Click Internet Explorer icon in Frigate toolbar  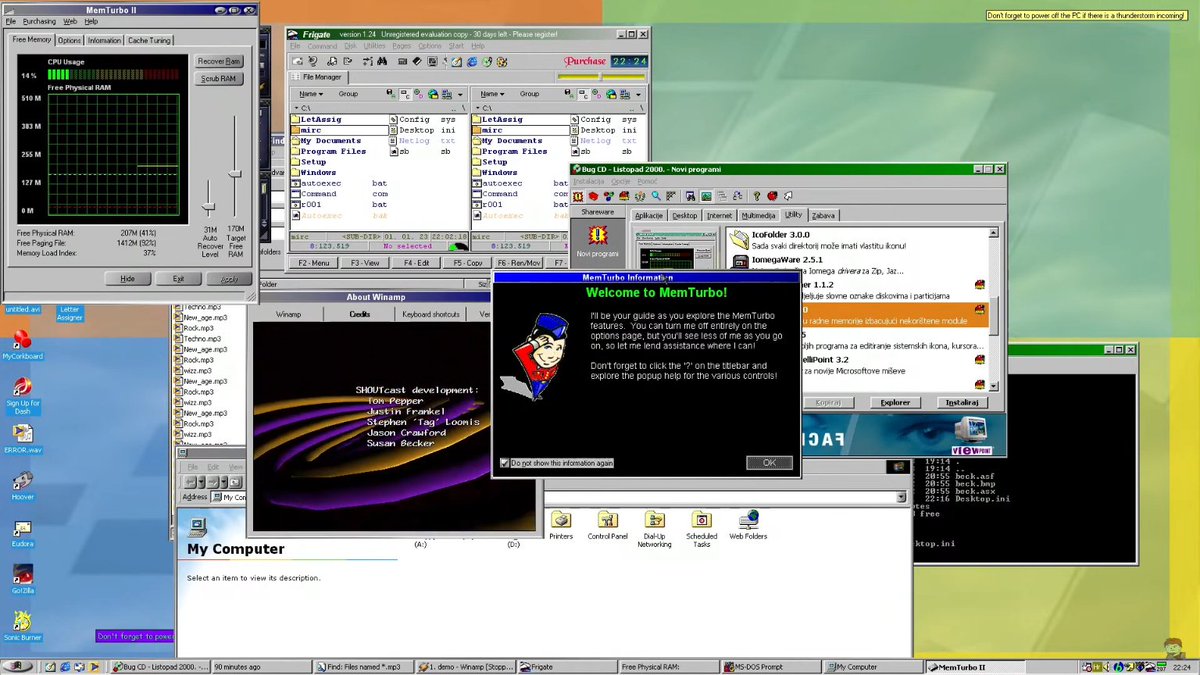(471, 62)
